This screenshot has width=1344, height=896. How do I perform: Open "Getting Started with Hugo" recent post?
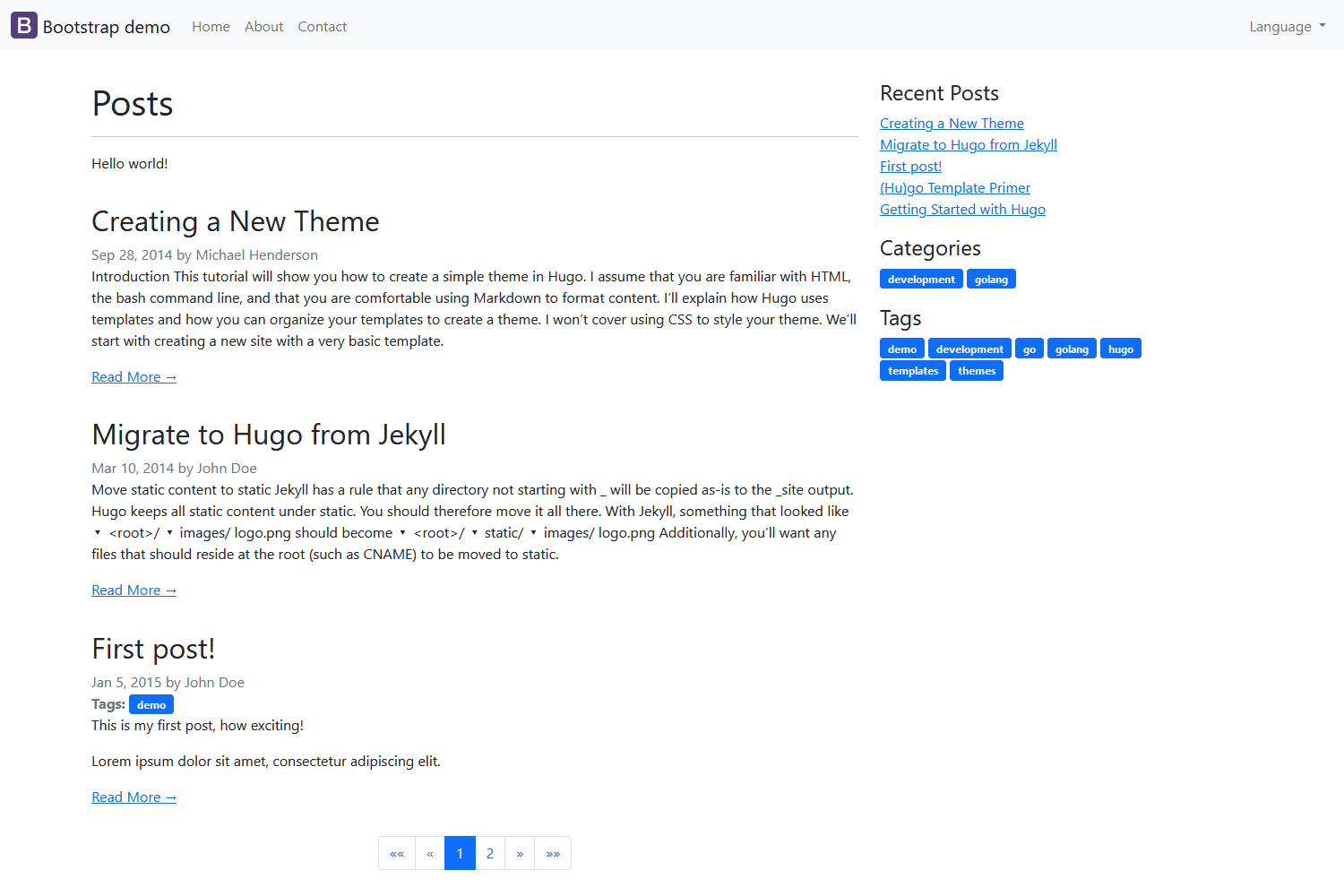pos(962,210)
